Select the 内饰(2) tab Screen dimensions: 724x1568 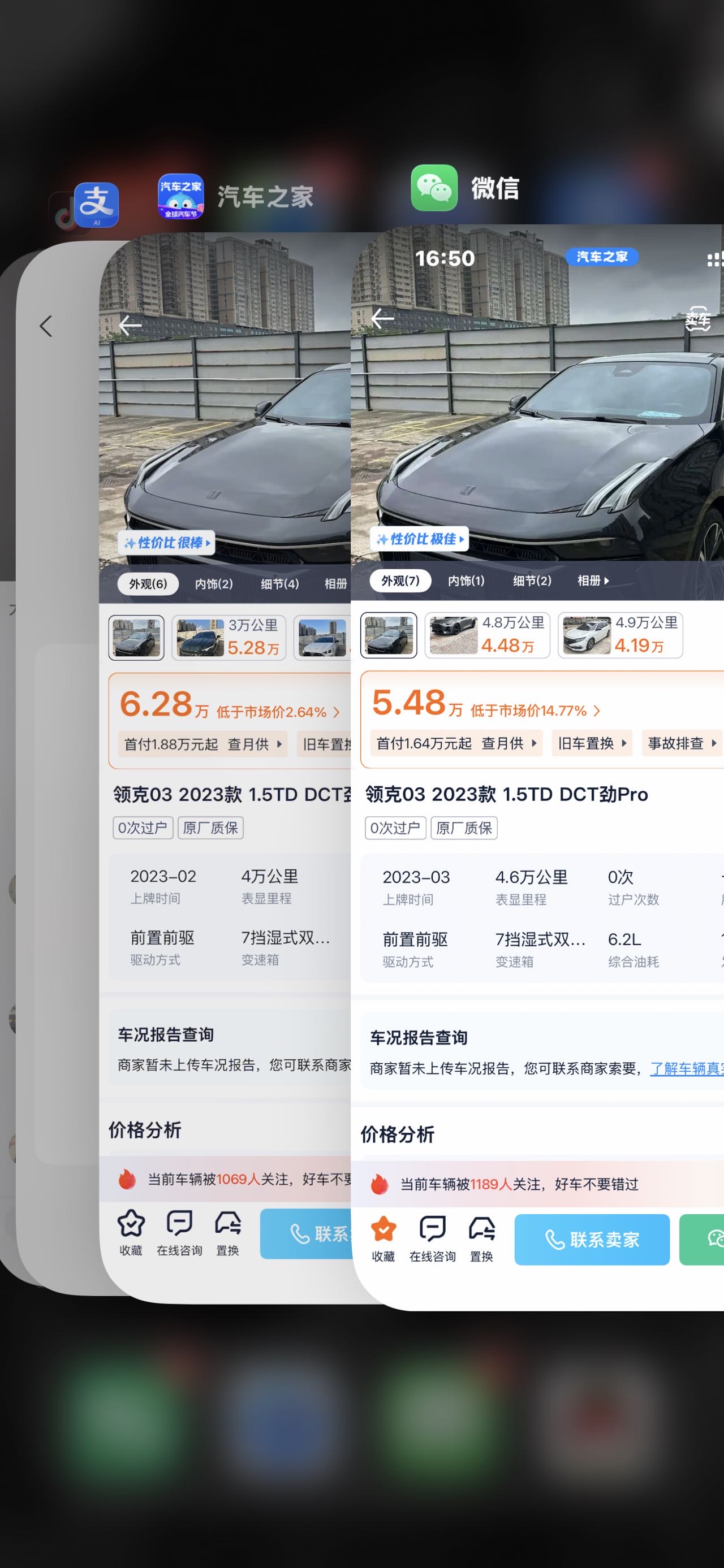[x=214, y=584]
